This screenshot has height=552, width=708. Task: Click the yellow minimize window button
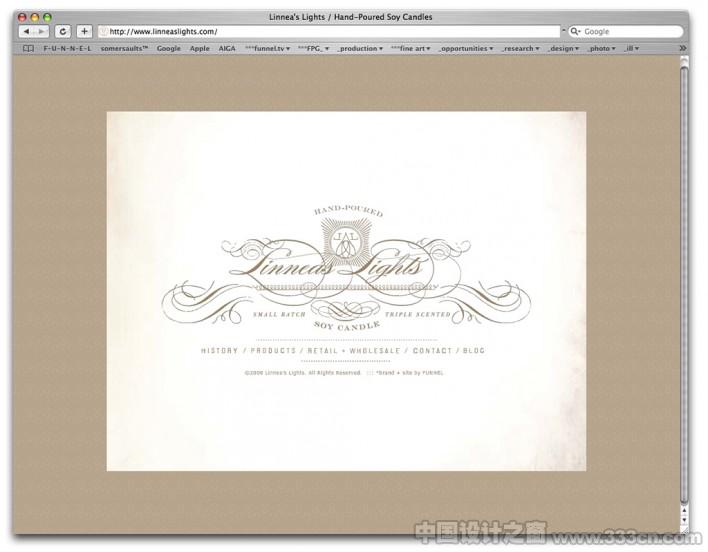pos(34,17)
